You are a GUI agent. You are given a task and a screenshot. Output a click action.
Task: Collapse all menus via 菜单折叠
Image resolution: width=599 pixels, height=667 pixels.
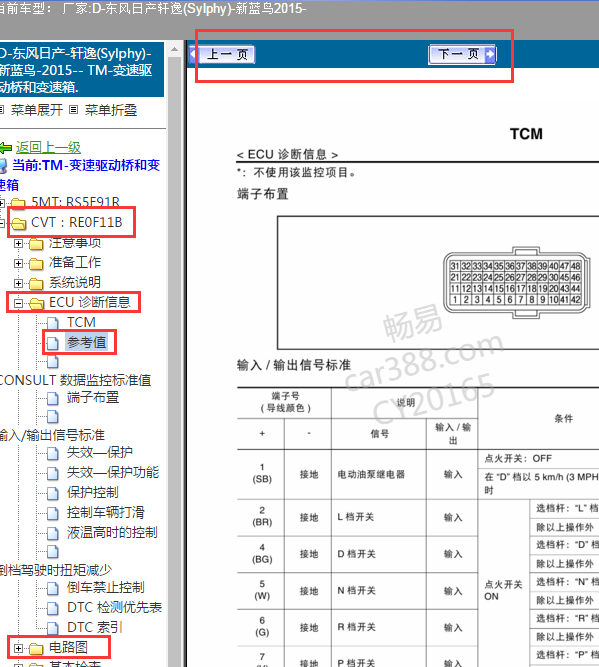point(111,110)
